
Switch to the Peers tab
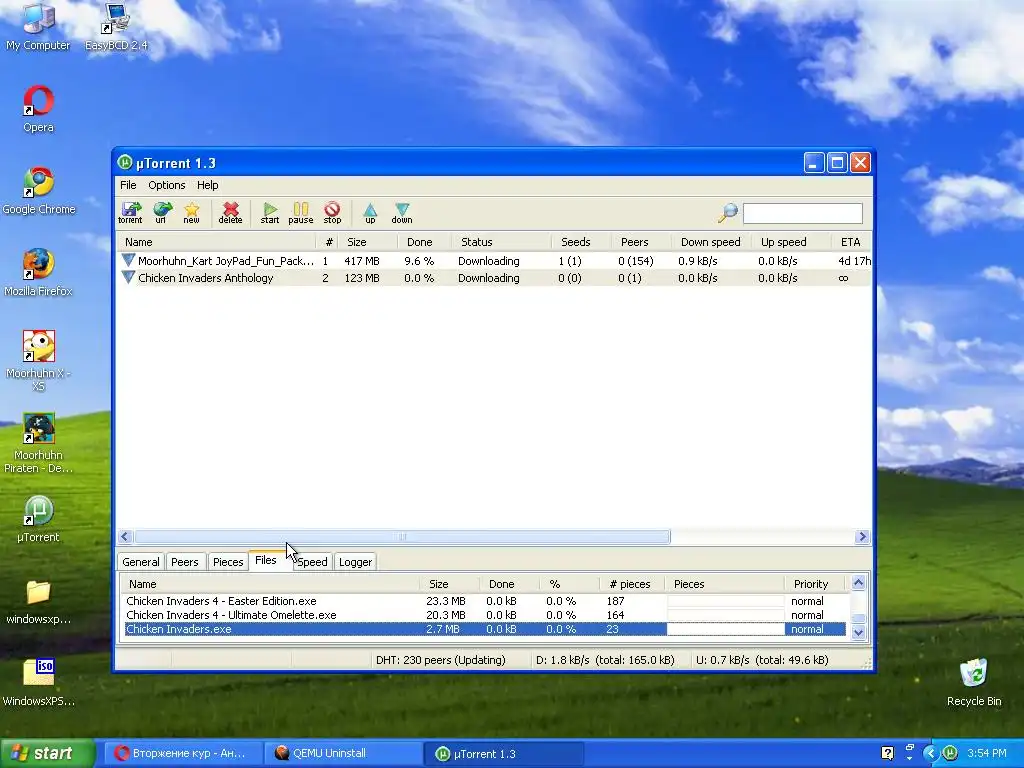[185, 562]
